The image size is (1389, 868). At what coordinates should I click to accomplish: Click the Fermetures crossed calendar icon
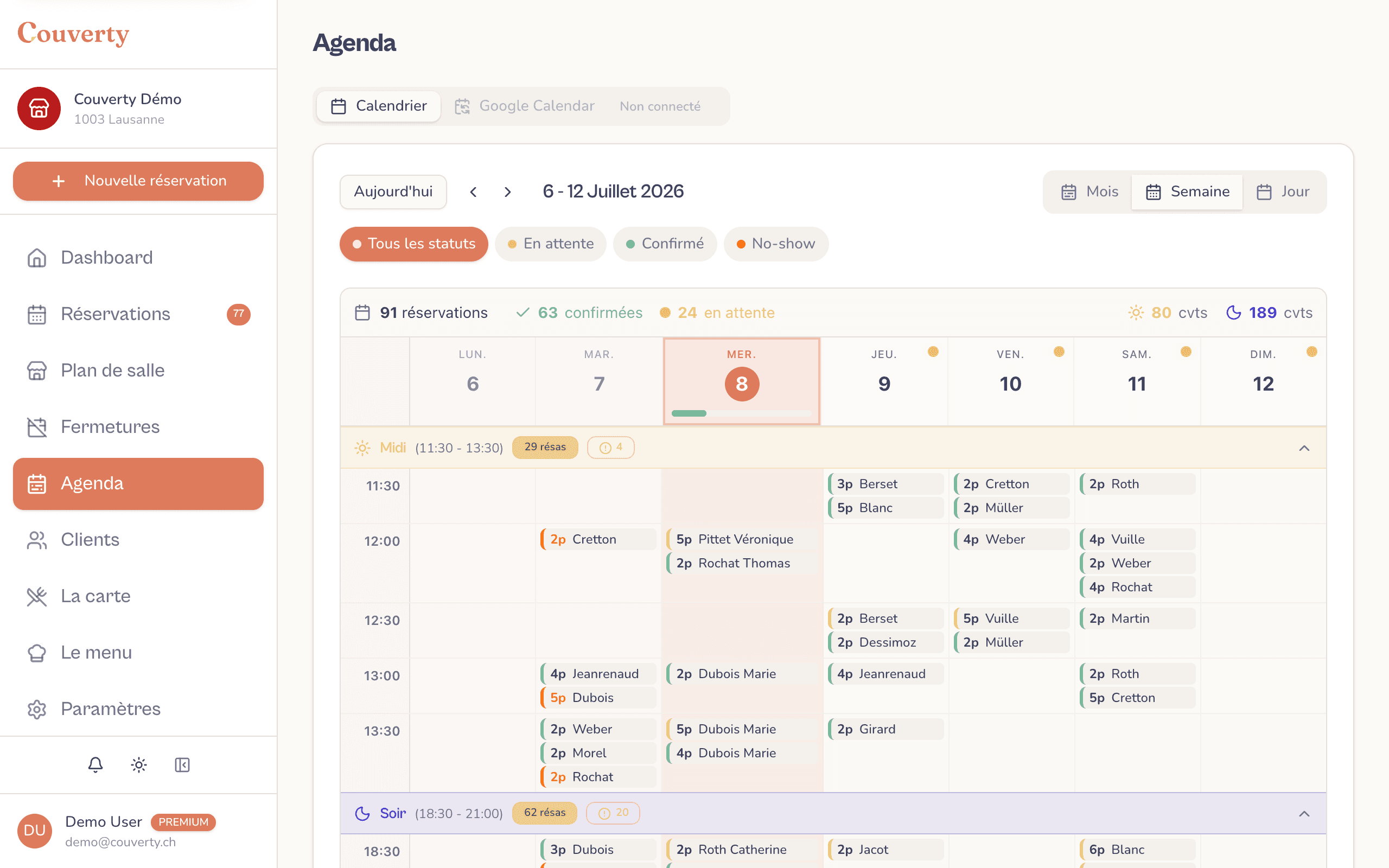(37, 427)
